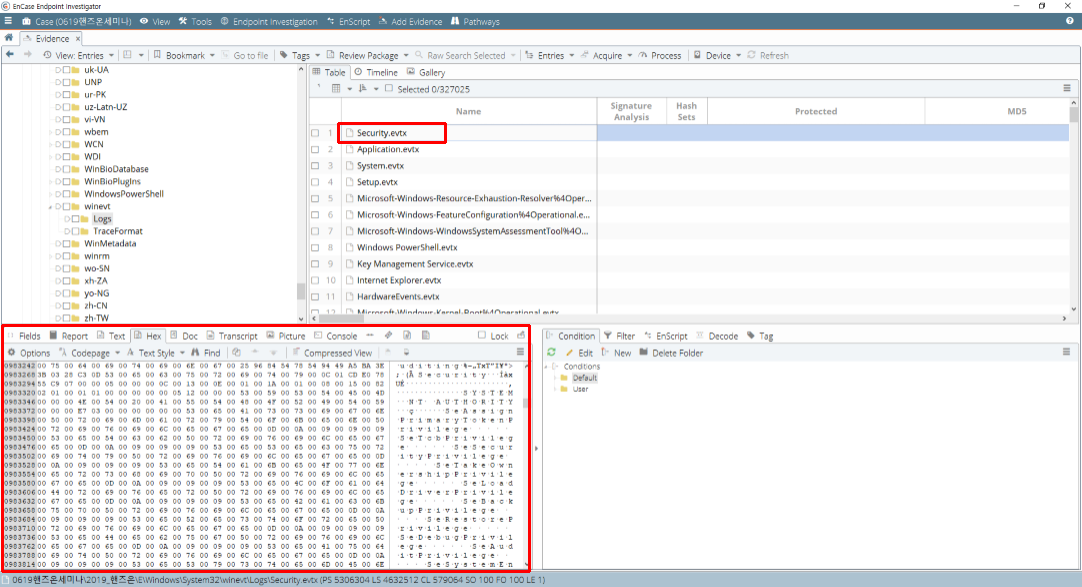Click the sort icon in table toolbar
Viewport: 1082px width, 587px height.
click(x=363, y=88)
